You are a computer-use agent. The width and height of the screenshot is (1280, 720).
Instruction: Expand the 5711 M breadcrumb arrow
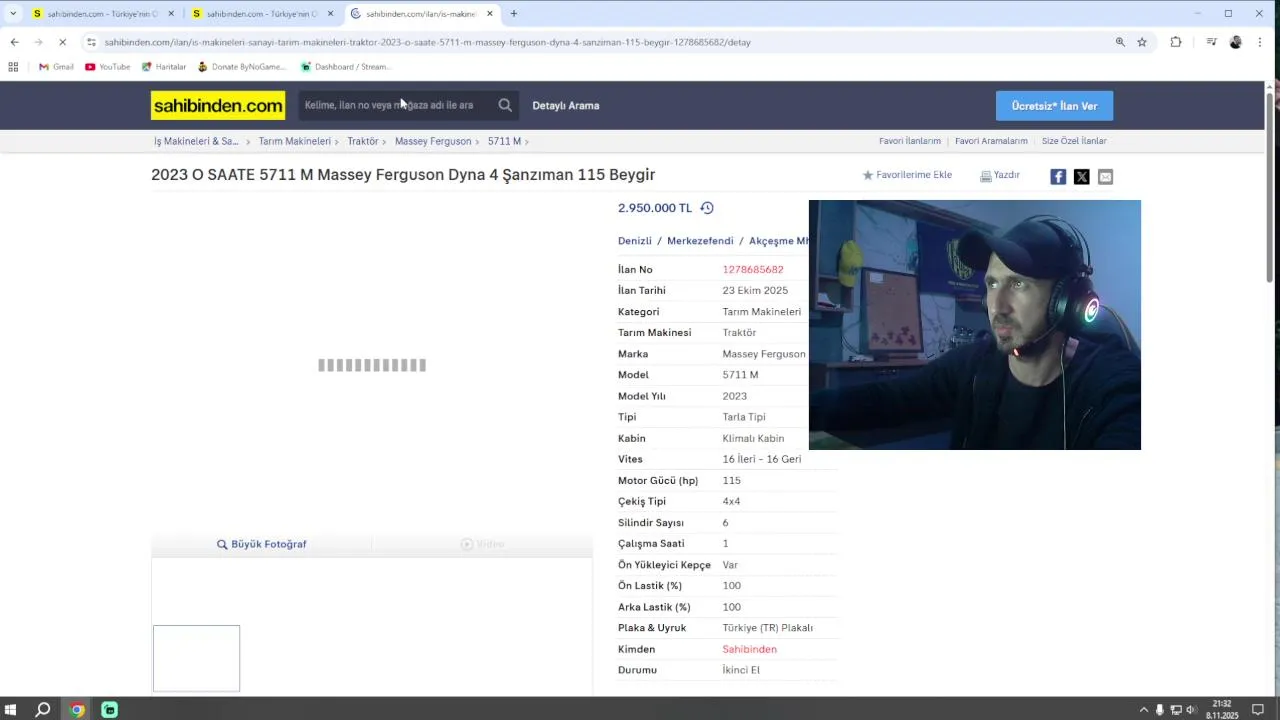(527, 142)
